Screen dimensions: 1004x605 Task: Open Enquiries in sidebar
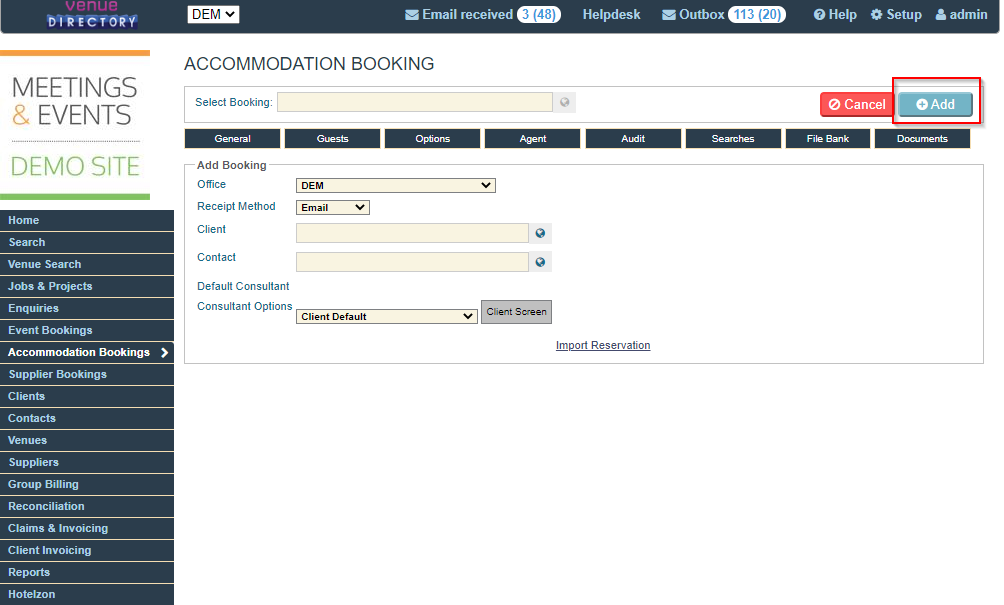tap(87, 308)
